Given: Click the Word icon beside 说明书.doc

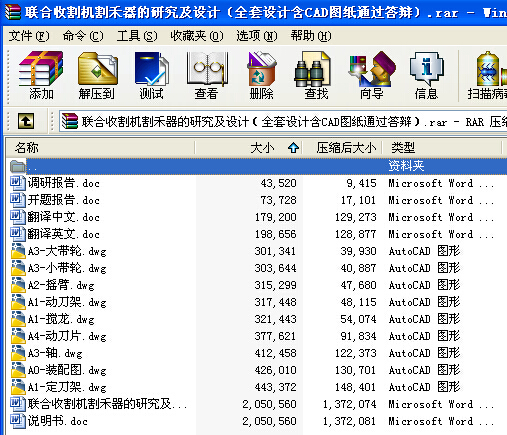Looking at the screenshot, I should pos(18,421).
